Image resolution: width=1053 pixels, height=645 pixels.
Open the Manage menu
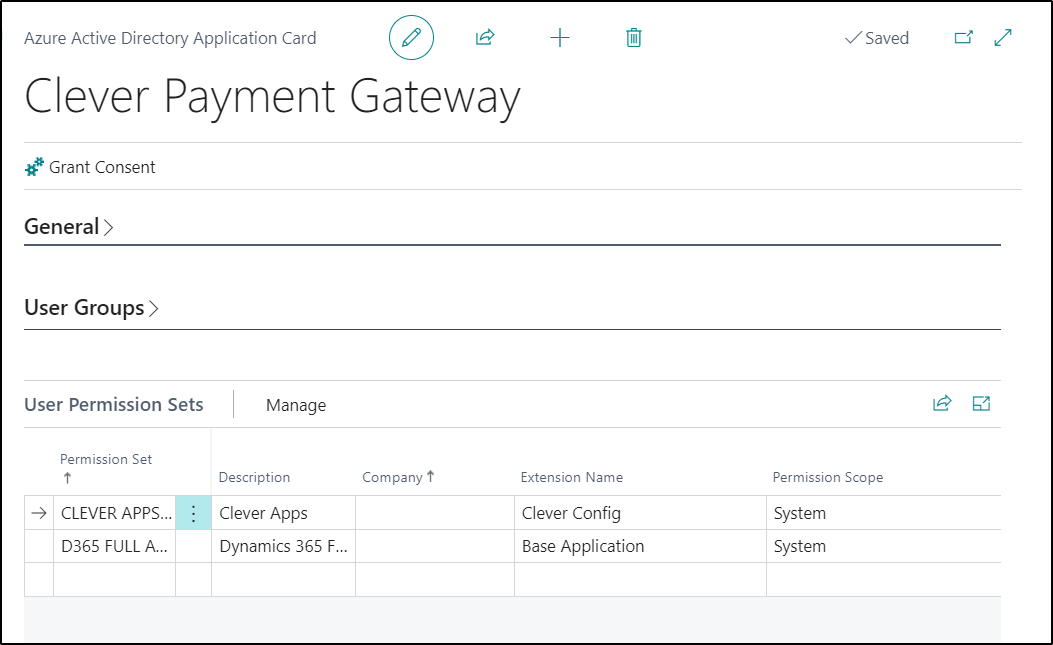pyautogui.click(x=296, y=405)
